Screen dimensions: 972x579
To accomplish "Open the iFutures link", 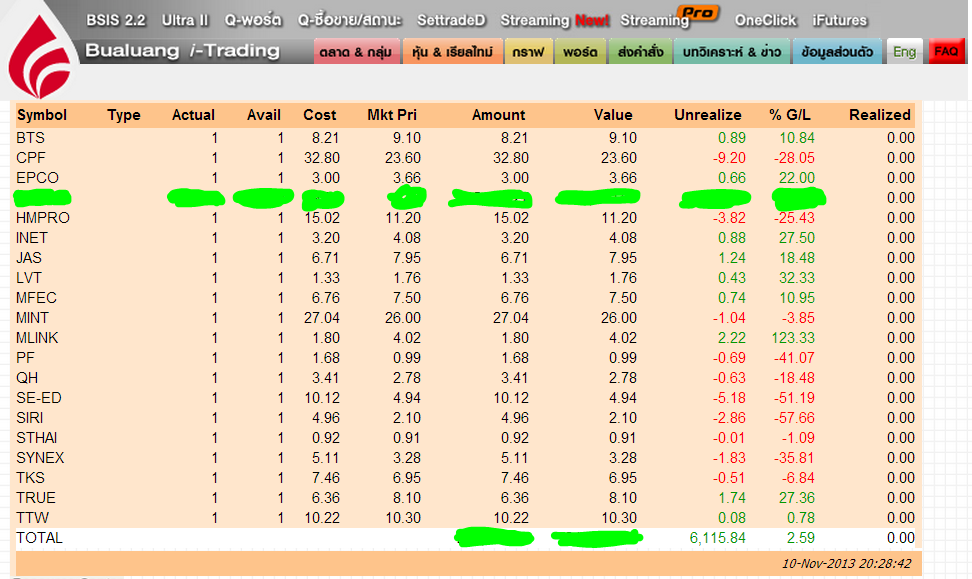I will pos(839,20).
